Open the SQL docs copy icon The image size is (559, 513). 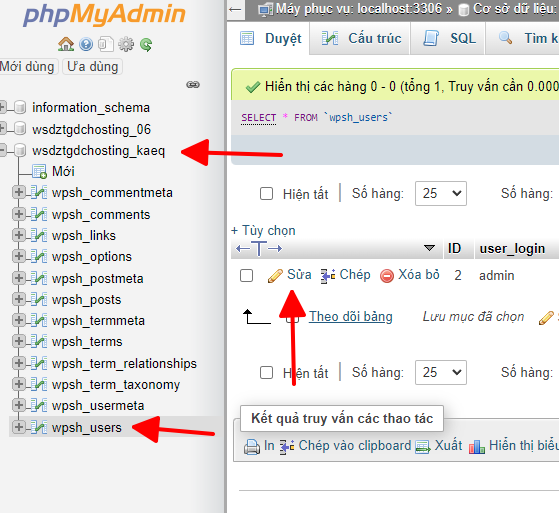pos(106,44)
